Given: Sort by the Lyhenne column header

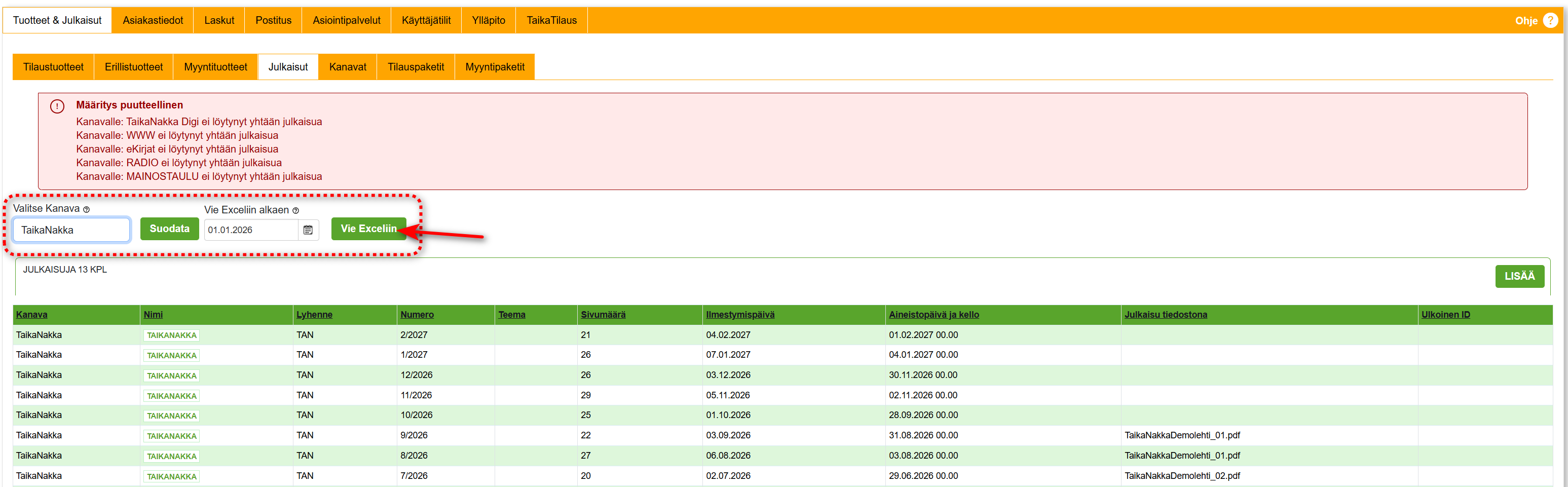Looking at the screenshot, I should [x=314, y=315].
